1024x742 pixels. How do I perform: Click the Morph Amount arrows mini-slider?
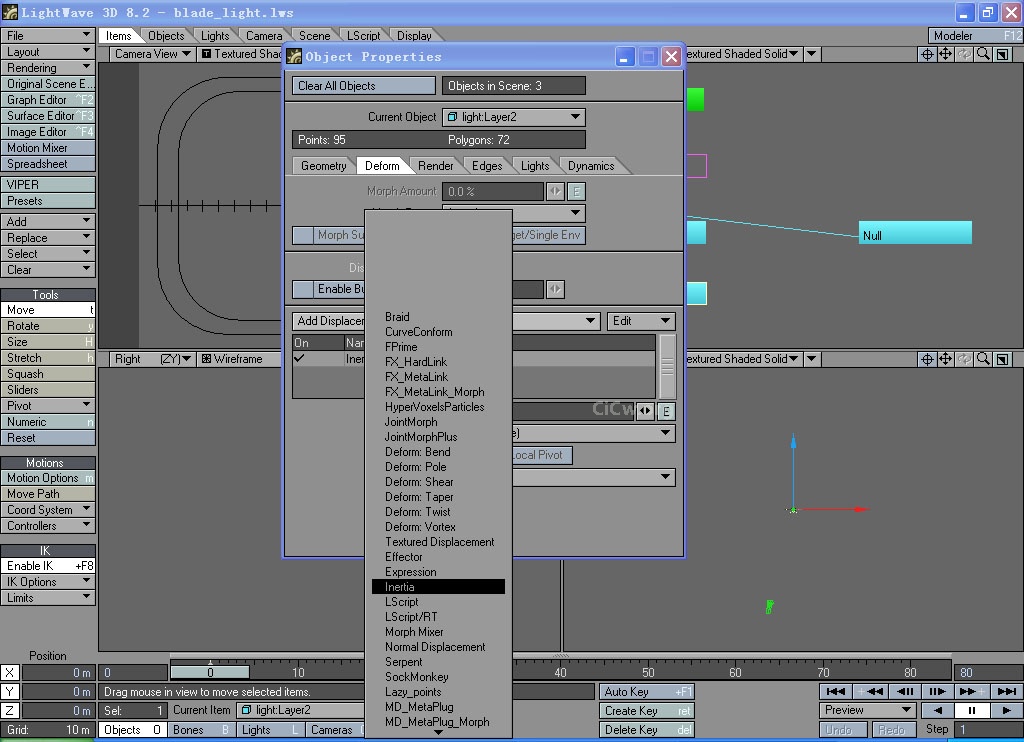[x=555, y=191]
